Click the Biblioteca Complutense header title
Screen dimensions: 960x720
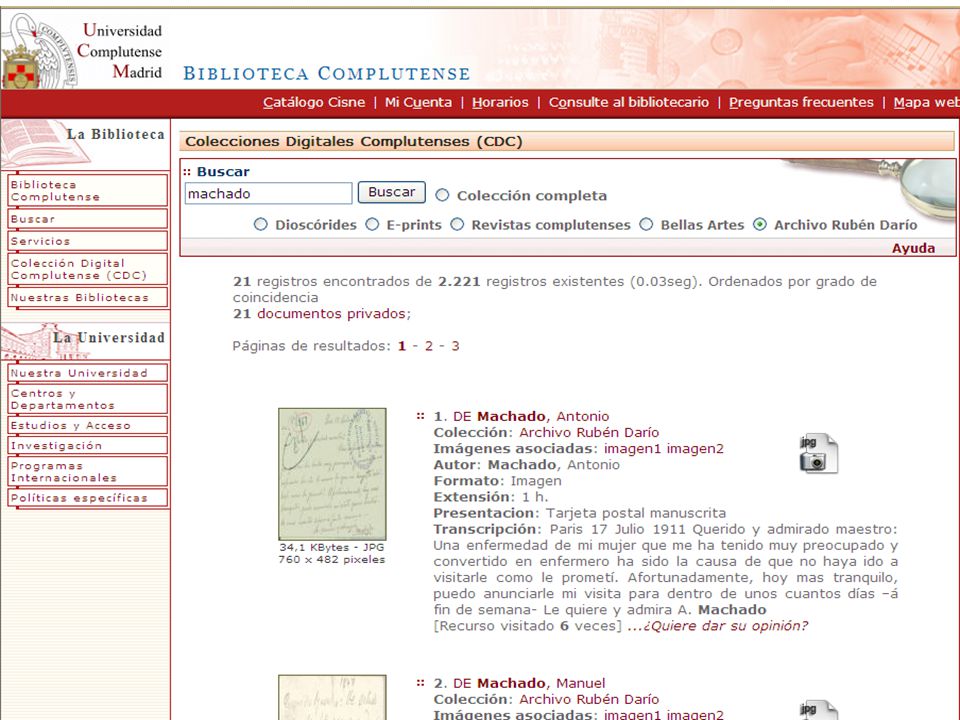click(x=327, y=73)
